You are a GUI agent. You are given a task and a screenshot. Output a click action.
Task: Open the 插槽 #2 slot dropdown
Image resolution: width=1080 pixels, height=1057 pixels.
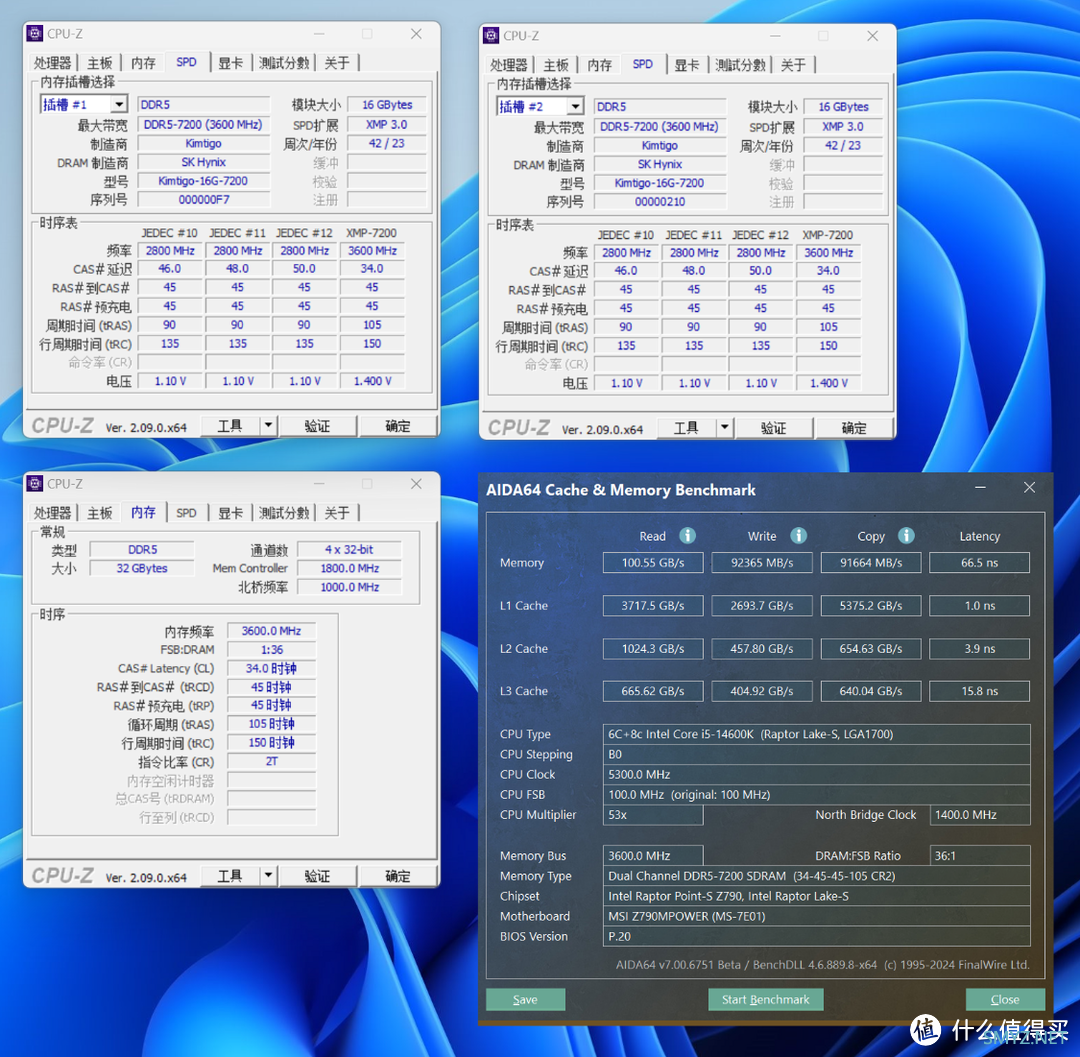click(575, 106)
